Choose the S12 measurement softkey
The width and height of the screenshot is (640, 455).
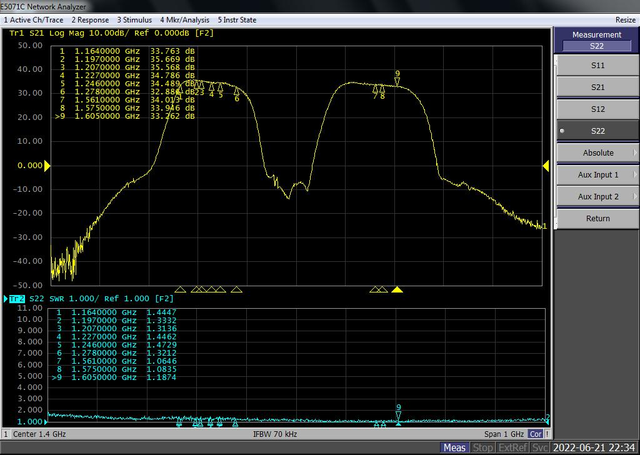click(598, 109)
